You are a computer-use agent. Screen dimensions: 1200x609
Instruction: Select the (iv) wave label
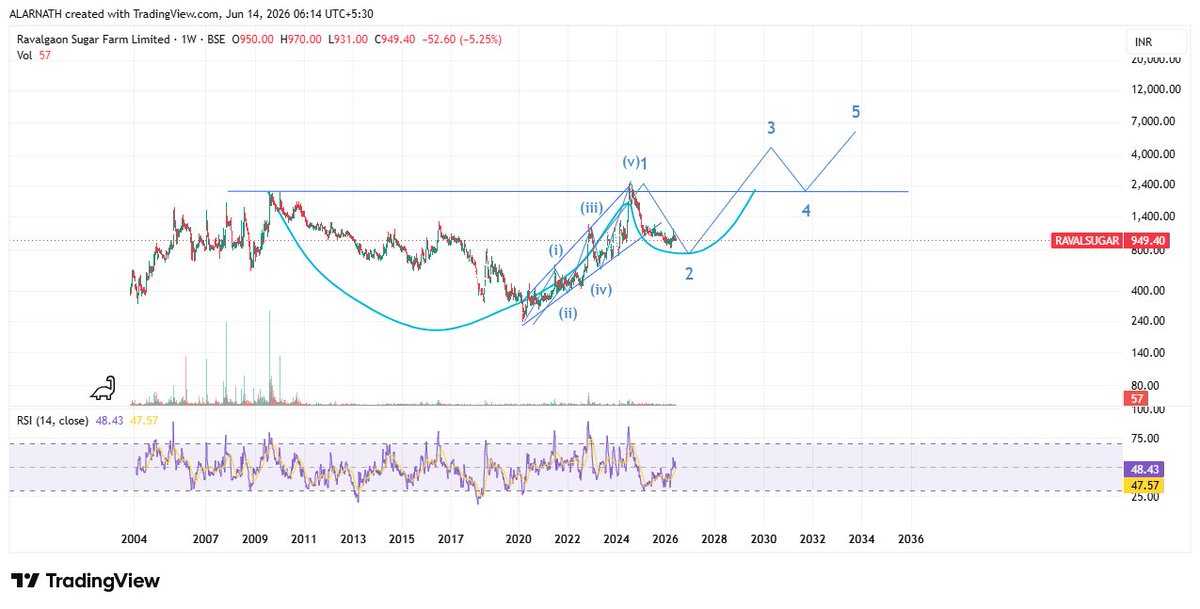tap(601, 290)
